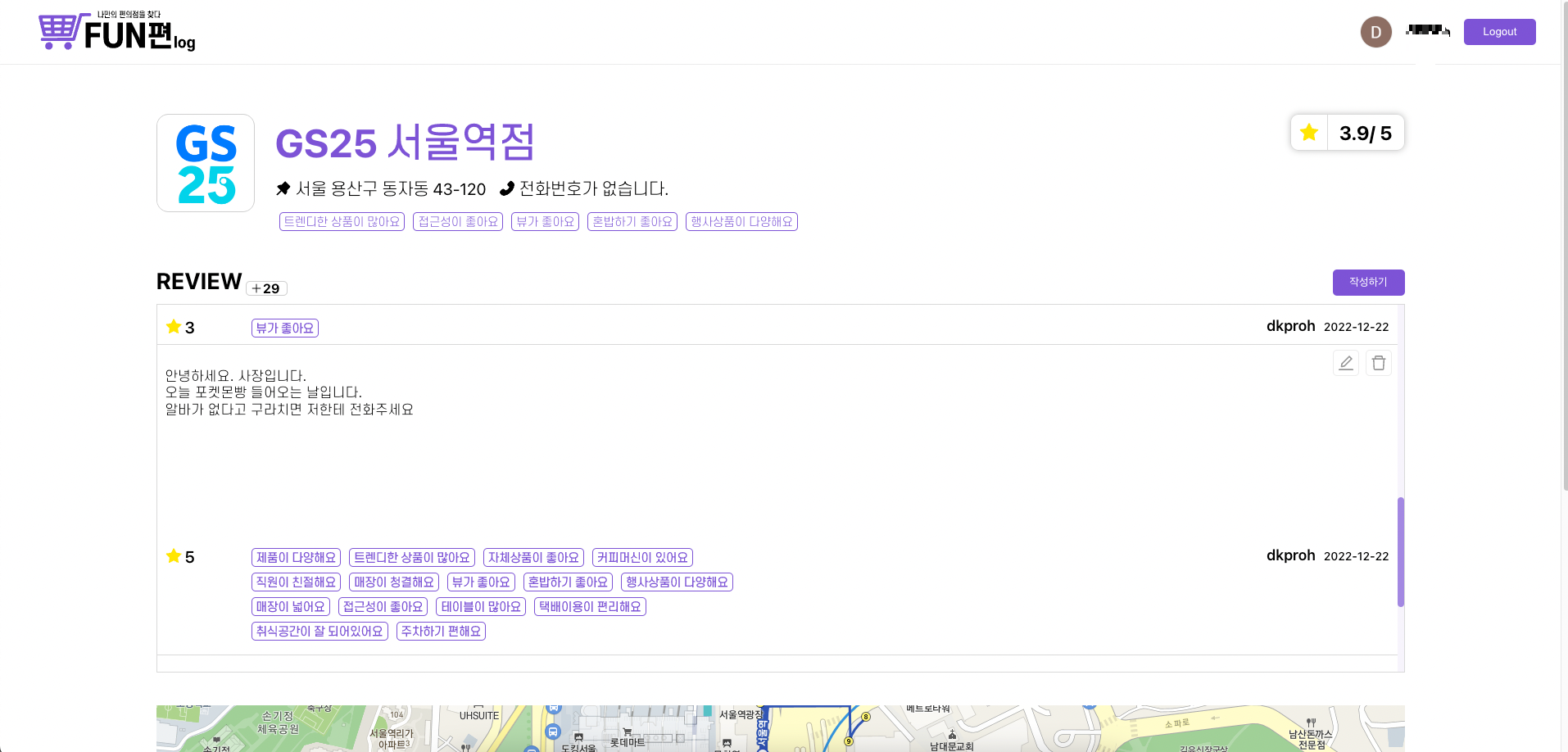The height and width of the screenshot is (752, 1568).
Task: Edit the review using the pencil icon
Action: click(1346, 363)
